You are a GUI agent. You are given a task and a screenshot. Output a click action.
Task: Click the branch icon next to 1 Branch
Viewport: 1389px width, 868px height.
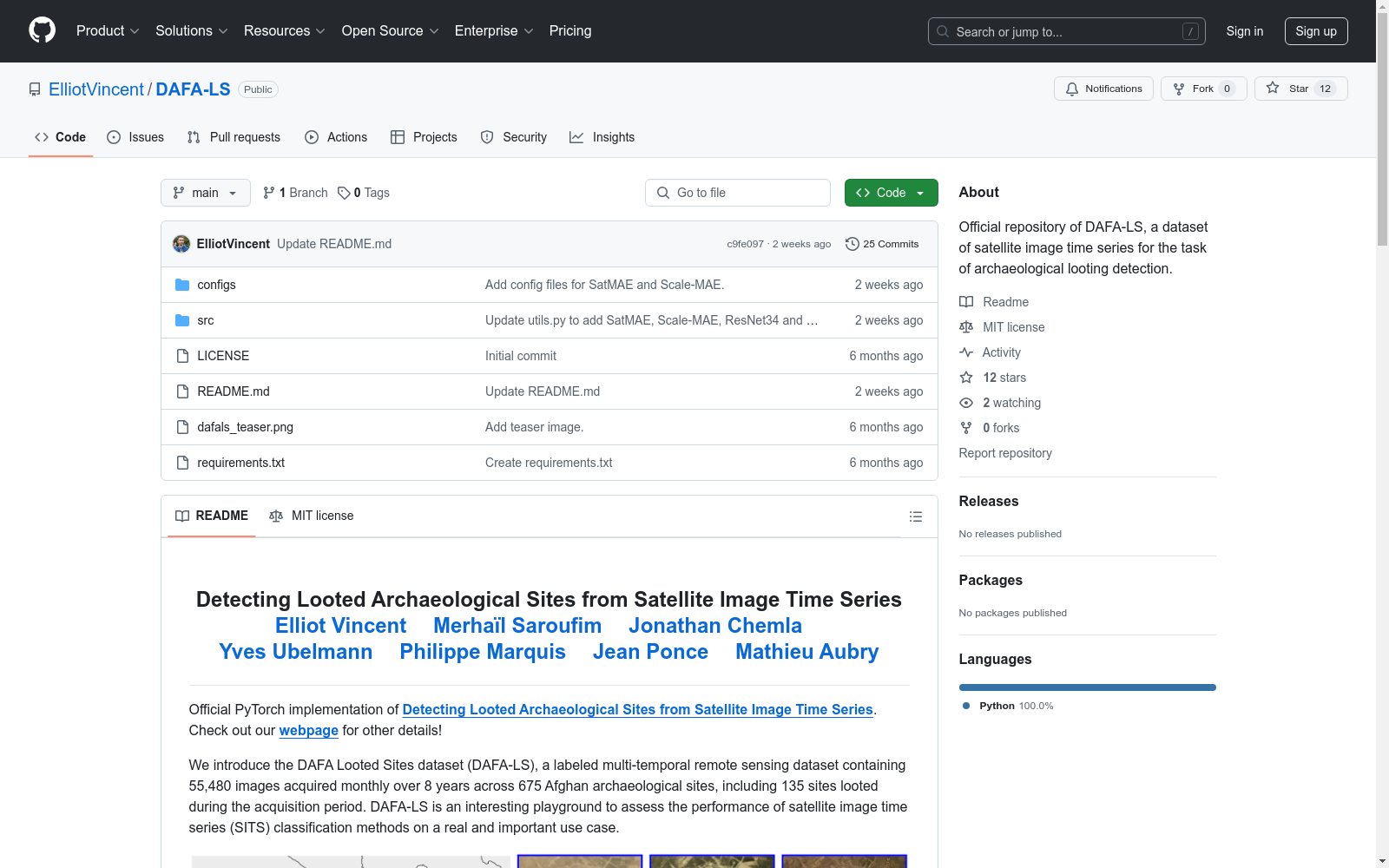coord(269,193)
